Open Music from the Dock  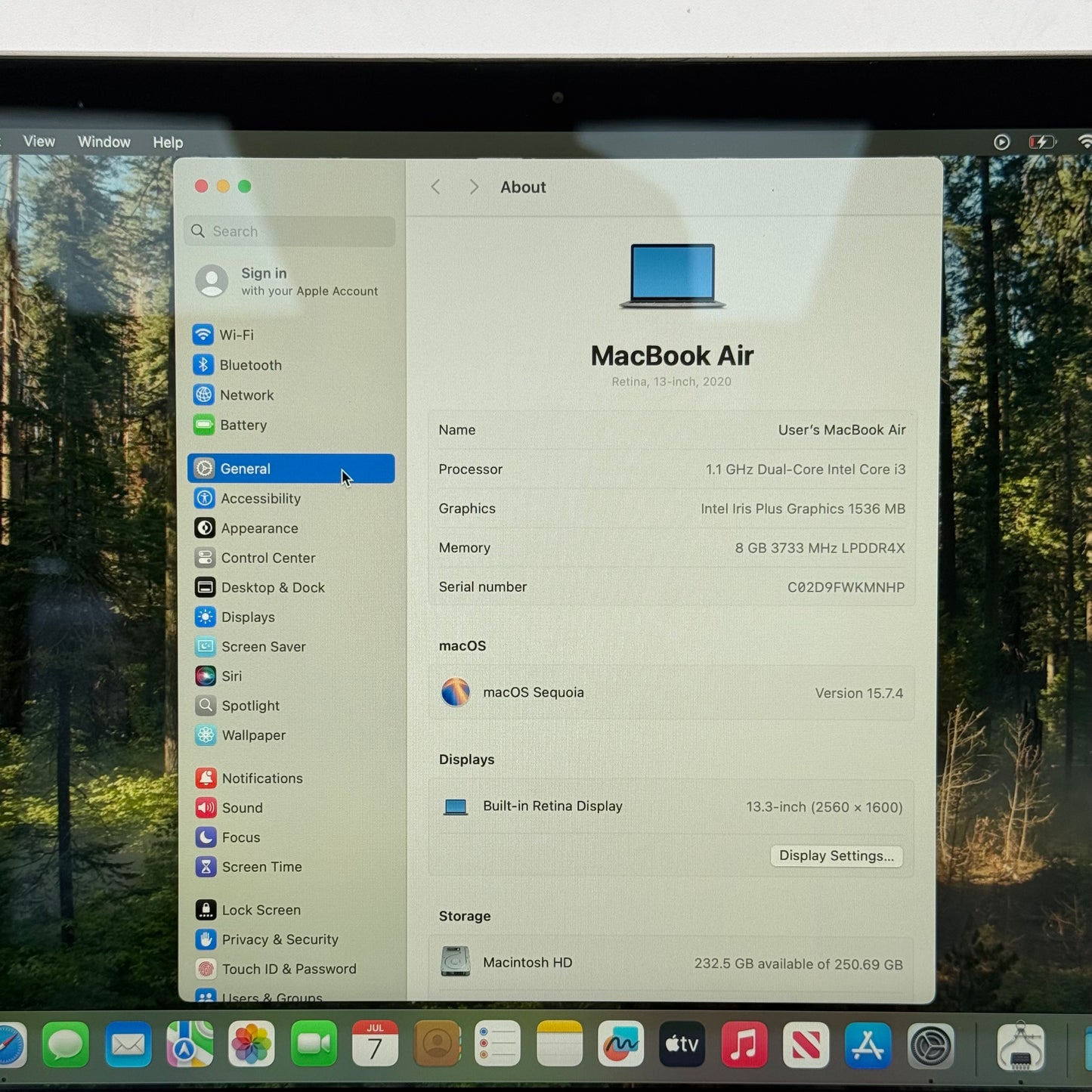[744, 1045]
